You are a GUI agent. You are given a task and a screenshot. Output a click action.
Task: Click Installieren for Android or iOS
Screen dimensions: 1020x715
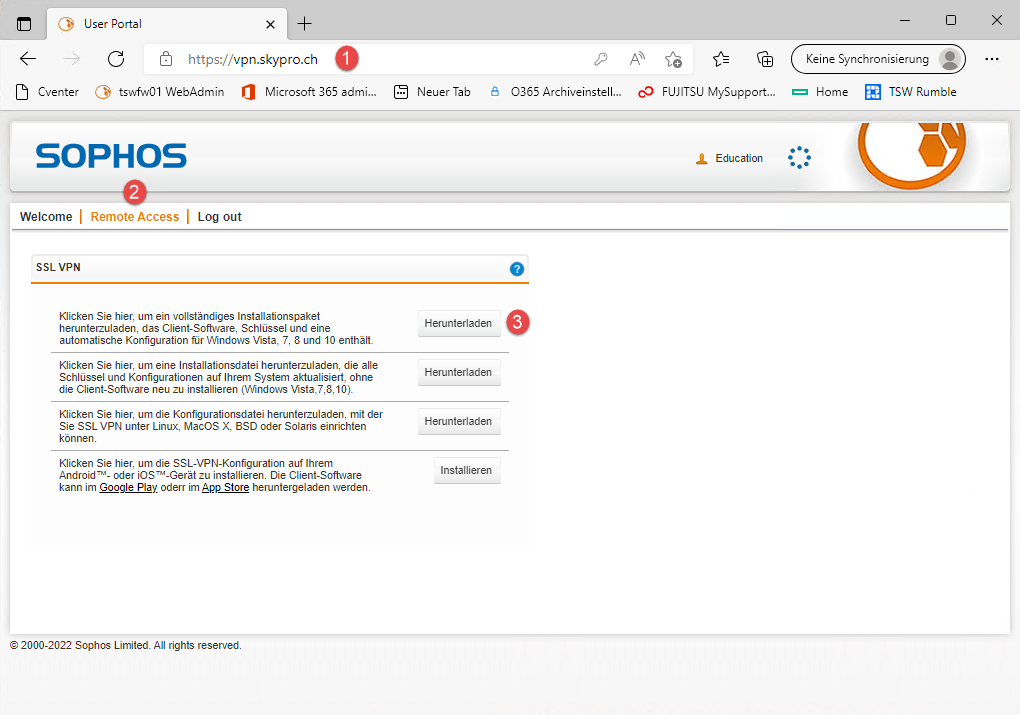(466, 470)
